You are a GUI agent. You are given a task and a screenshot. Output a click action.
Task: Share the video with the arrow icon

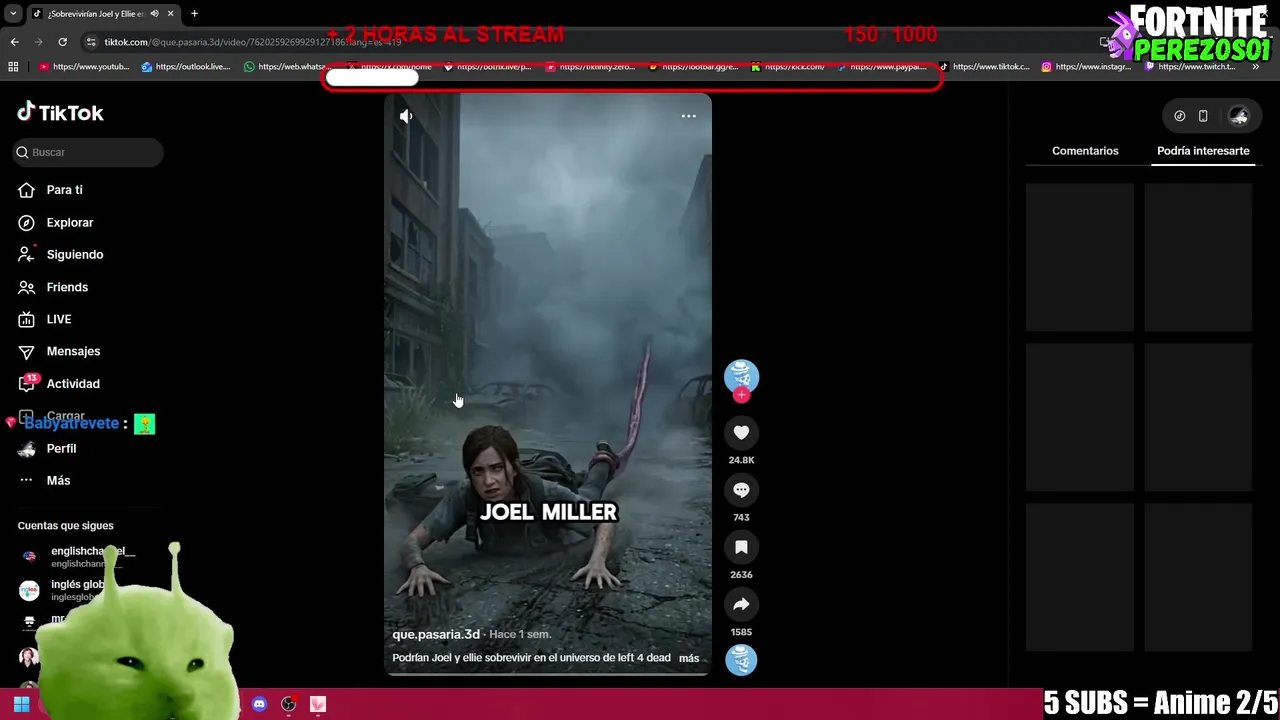[741, 604]
